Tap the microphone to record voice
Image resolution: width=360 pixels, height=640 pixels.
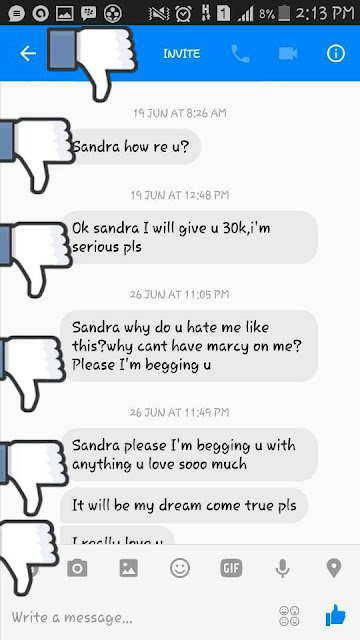282,568
